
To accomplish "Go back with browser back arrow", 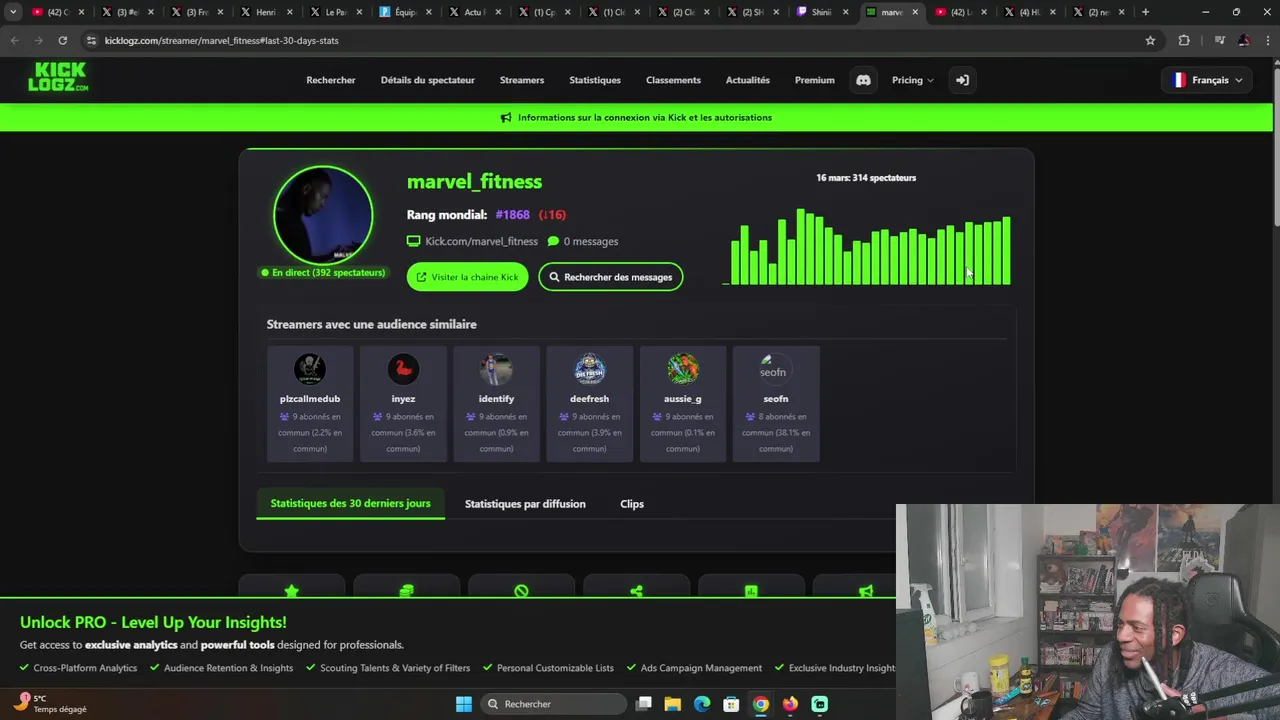I will pos(14,40).
